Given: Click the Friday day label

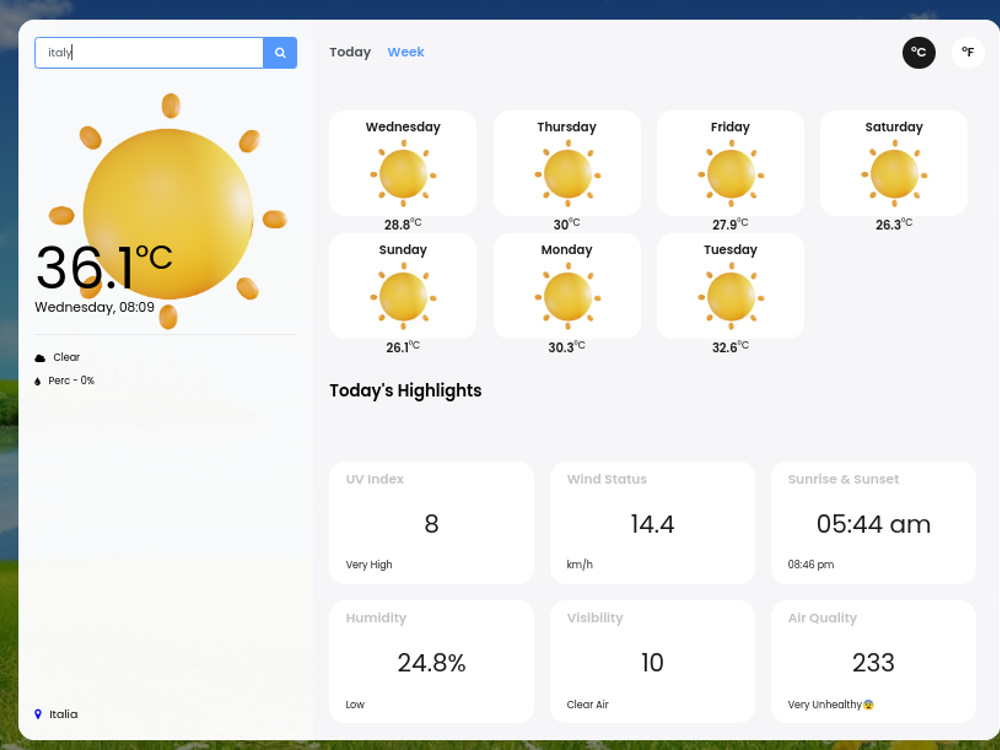Looking at the screenshot, I should point(730,127).
